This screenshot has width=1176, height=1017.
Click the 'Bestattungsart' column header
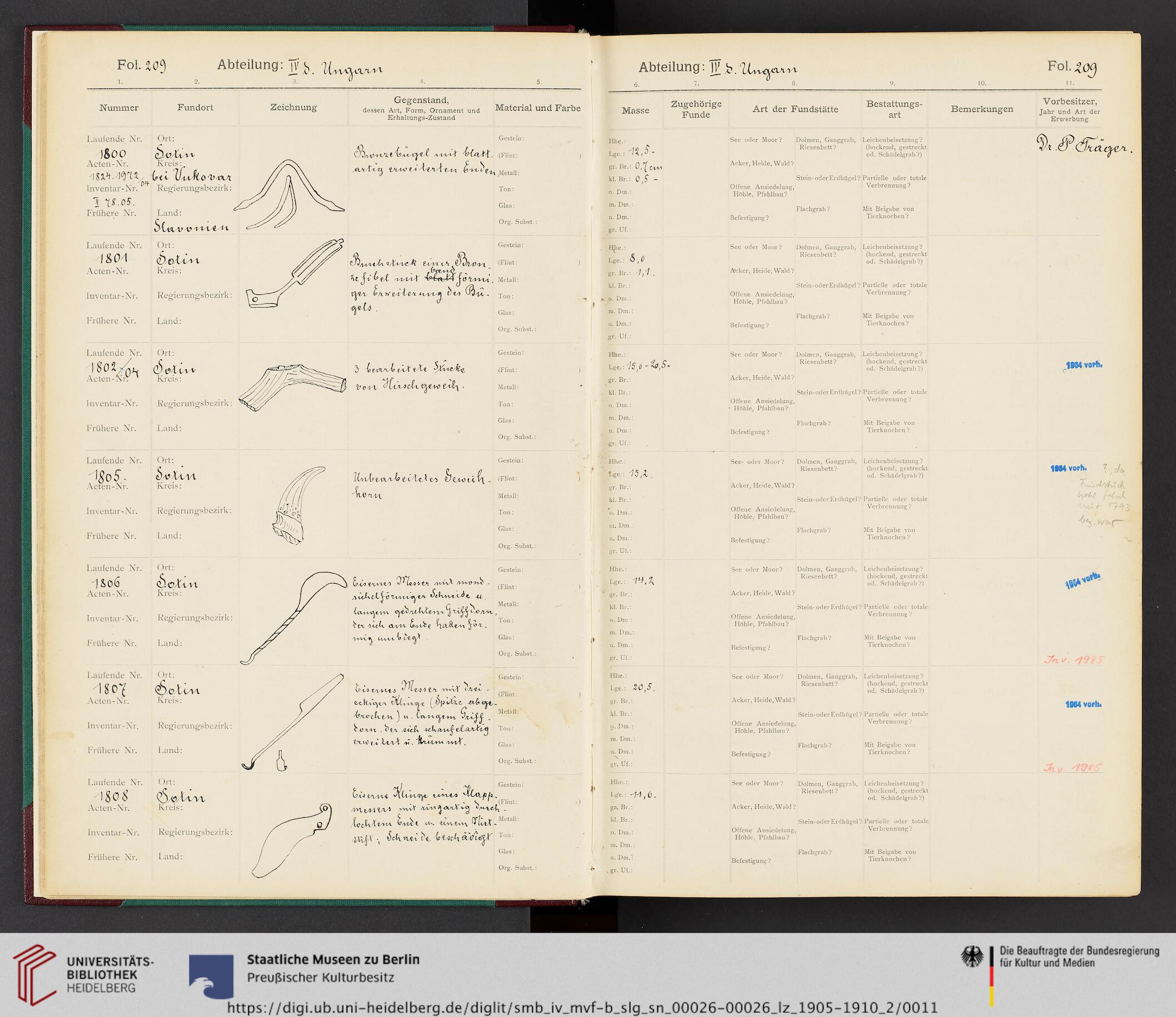(895, 109)
